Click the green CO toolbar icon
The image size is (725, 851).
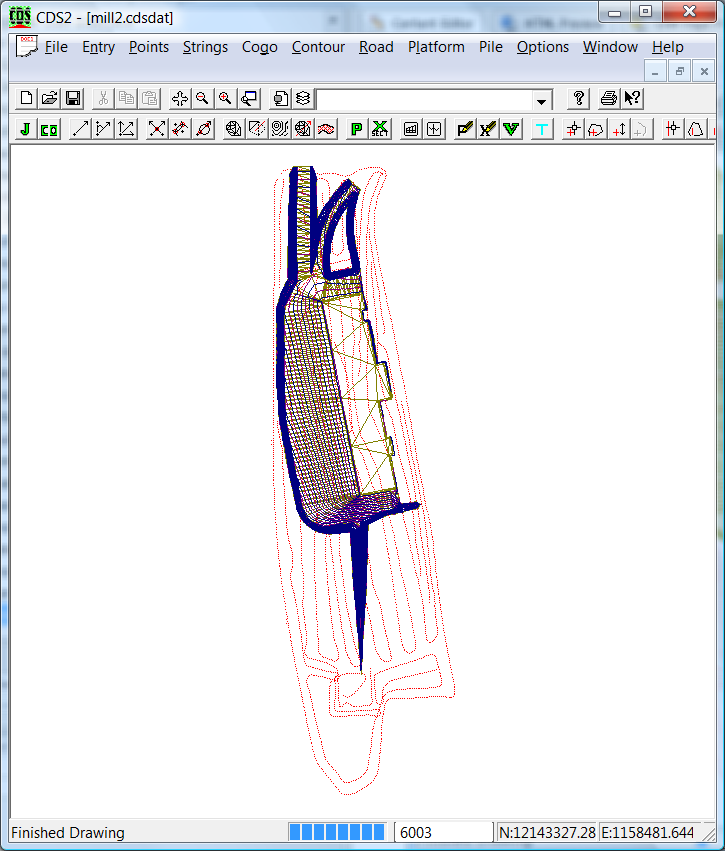point(48,129)
